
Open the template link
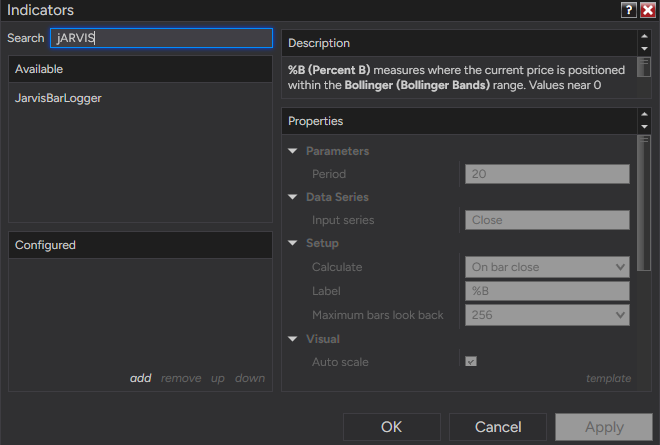[x=608, y=378]
